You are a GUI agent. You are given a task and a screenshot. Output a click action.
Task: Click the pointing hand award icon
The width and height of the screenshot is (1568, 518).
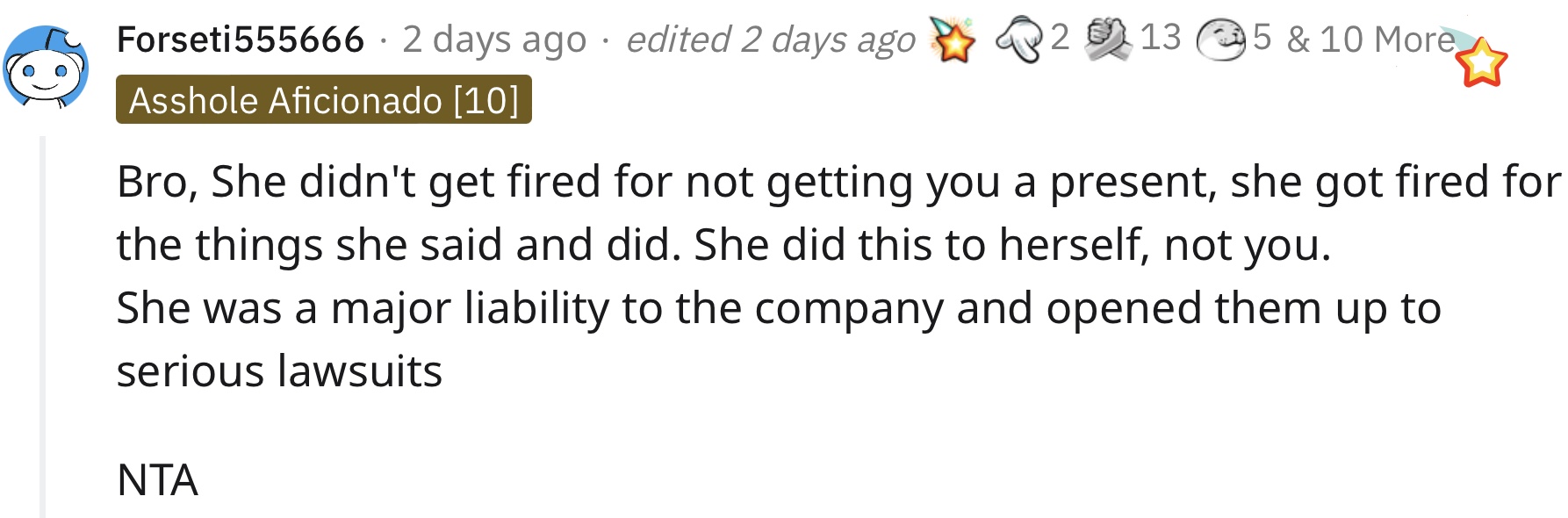1019,40
